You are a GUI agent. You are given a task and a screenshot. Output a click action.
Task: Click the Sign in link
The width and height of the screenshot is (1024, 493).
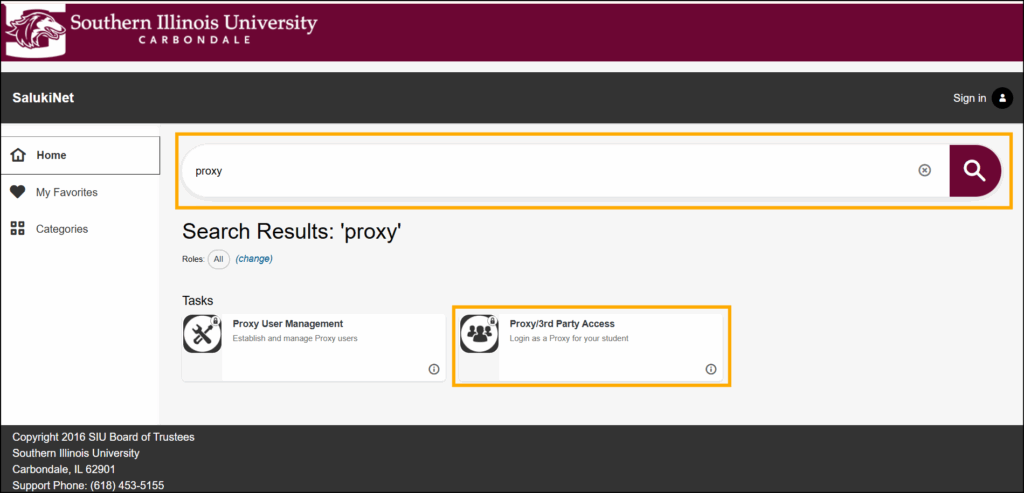coord(968,98)
